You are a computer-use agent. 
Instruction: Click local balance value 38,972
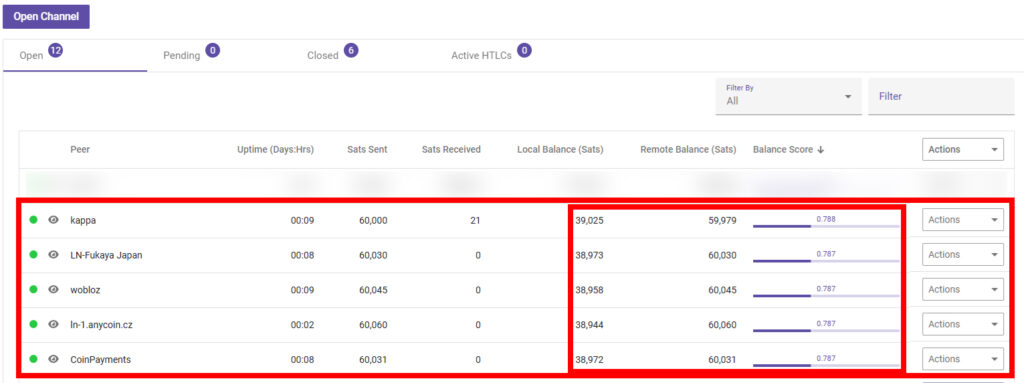[589, 359]
